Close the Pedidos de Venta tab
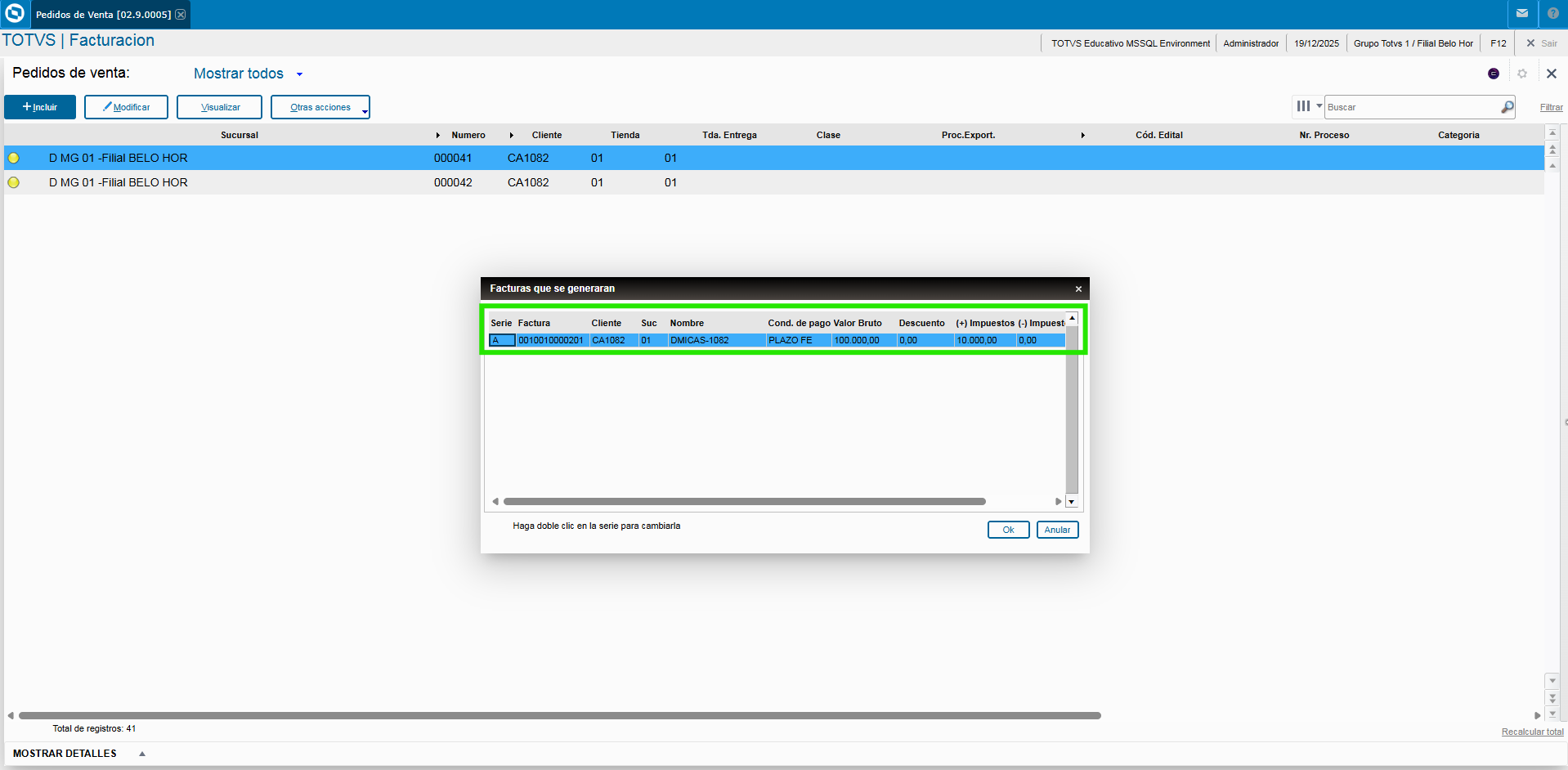 [181, 15]
